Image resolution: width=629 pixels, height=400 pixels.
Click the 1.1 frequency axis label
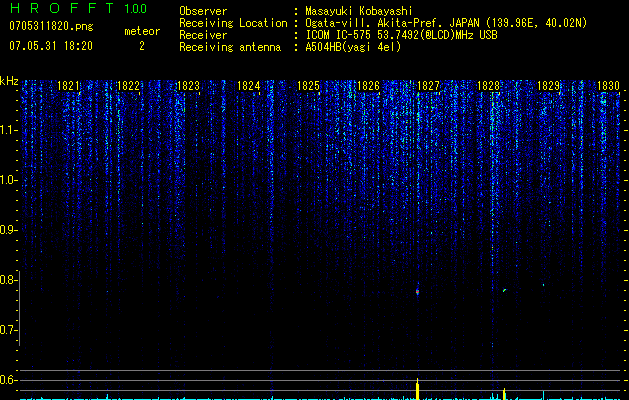[8, 130]
